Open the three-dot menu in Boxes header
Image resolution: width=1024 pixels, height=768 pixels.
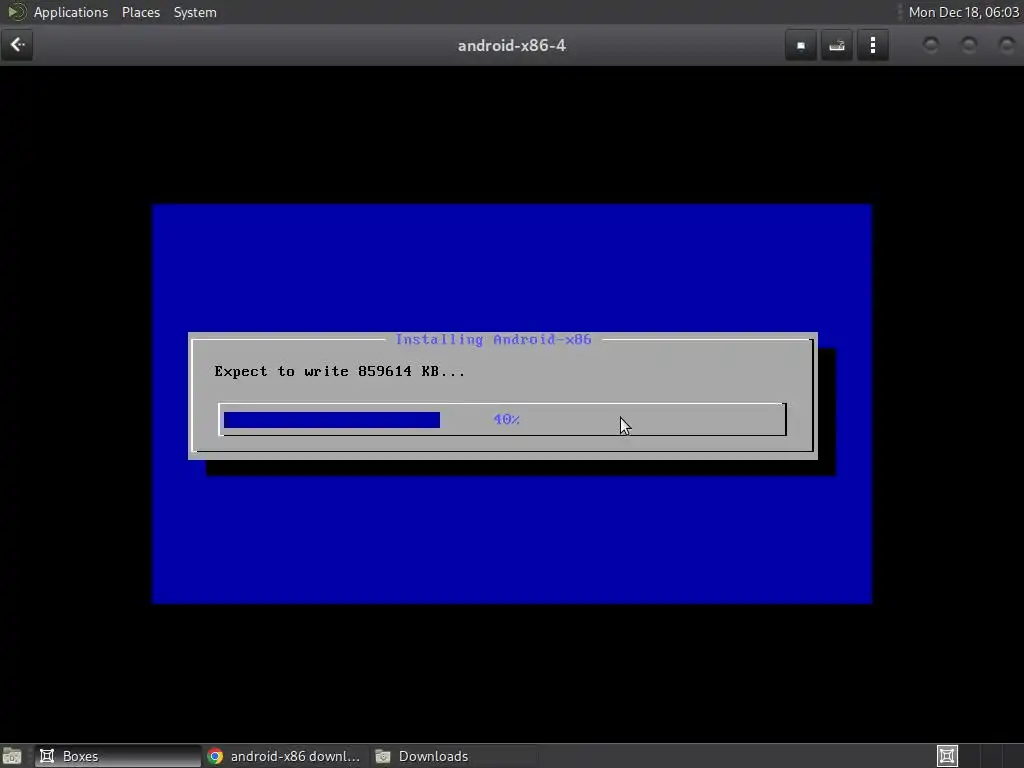pyautogui.click(x=873, y=46)
